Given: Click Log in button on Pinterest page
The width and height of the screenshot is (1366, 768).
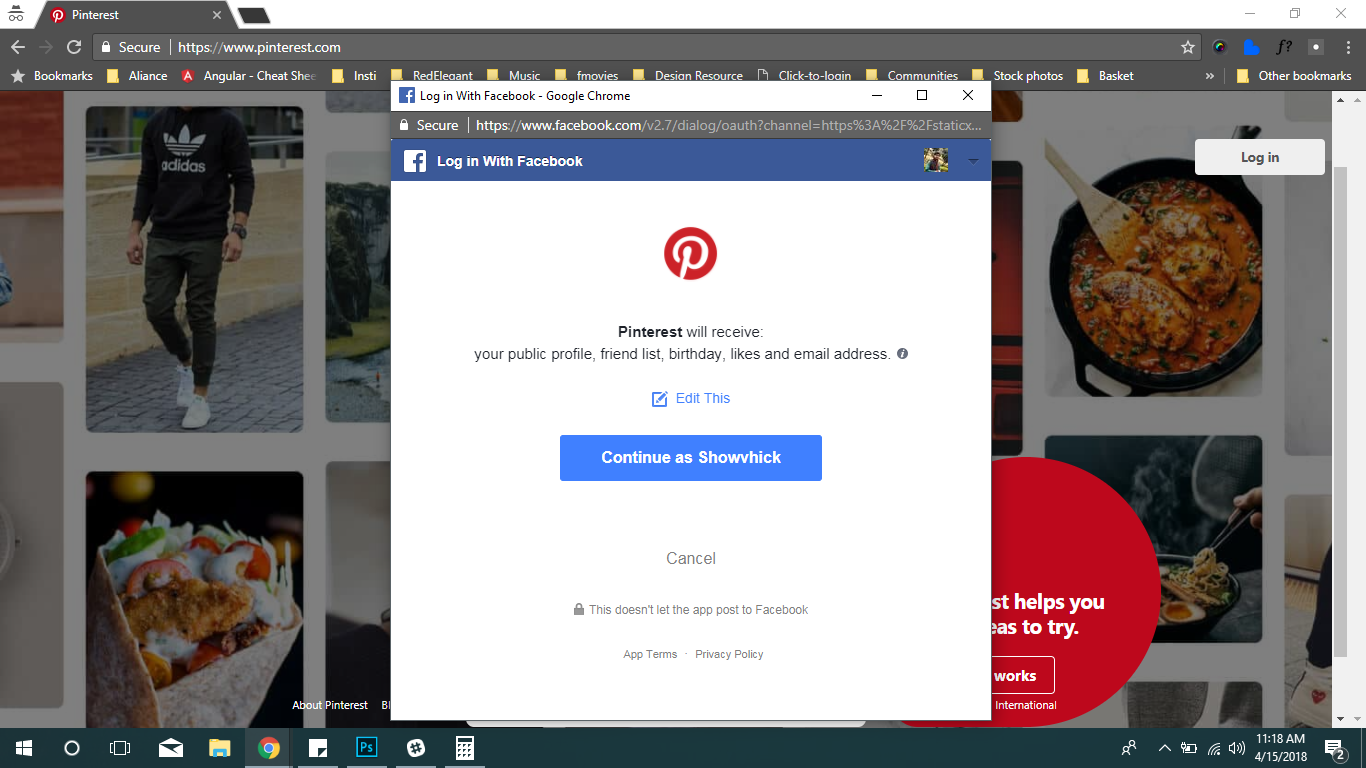Looking at the screenshot, I should [x=1260, y=157].
